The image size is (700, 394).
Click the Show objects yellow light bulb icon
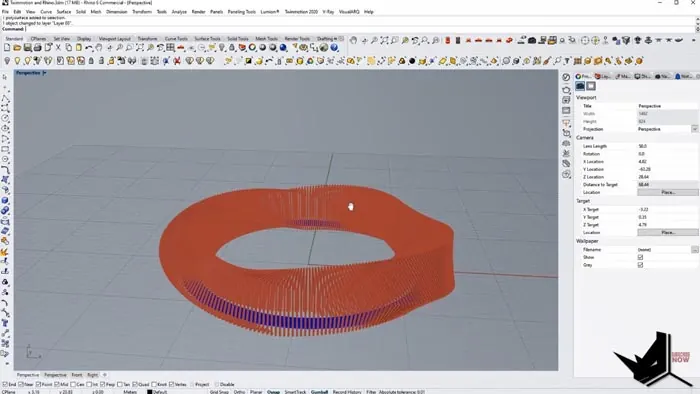(x=17, y=61)
